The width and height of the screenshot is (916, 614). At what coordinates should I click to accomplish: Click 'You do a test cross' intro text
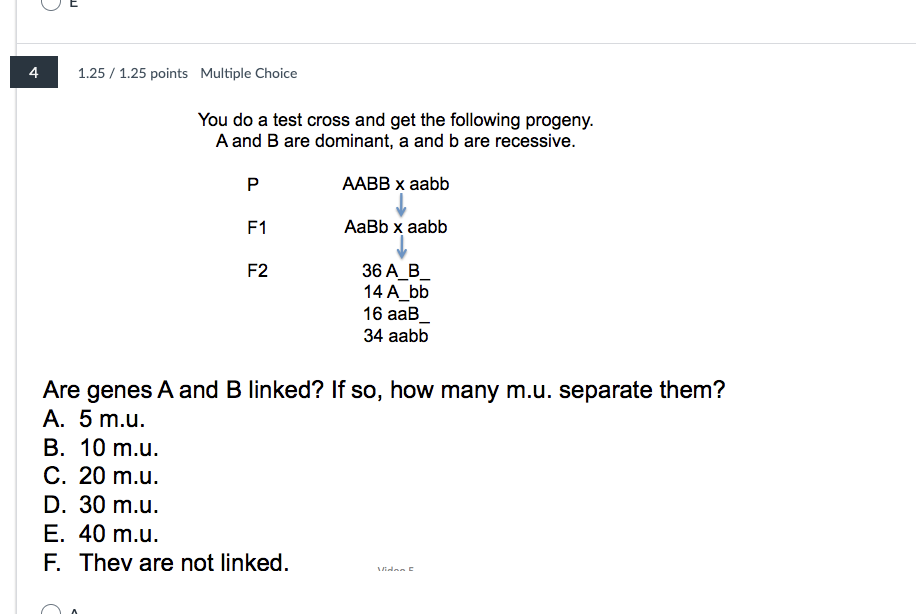(395, 120)
